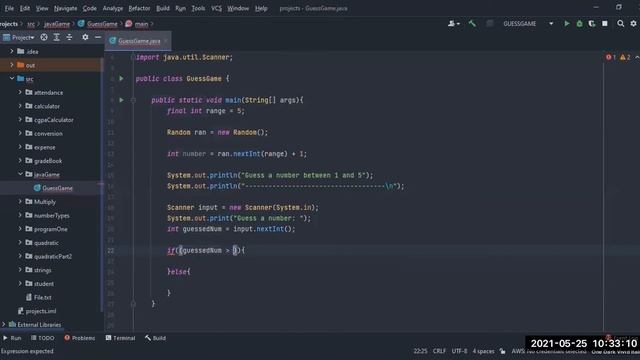The image size is (640, 360).
Task: Click the run gutter arrow next to the main method
Action: pos(121,100)
